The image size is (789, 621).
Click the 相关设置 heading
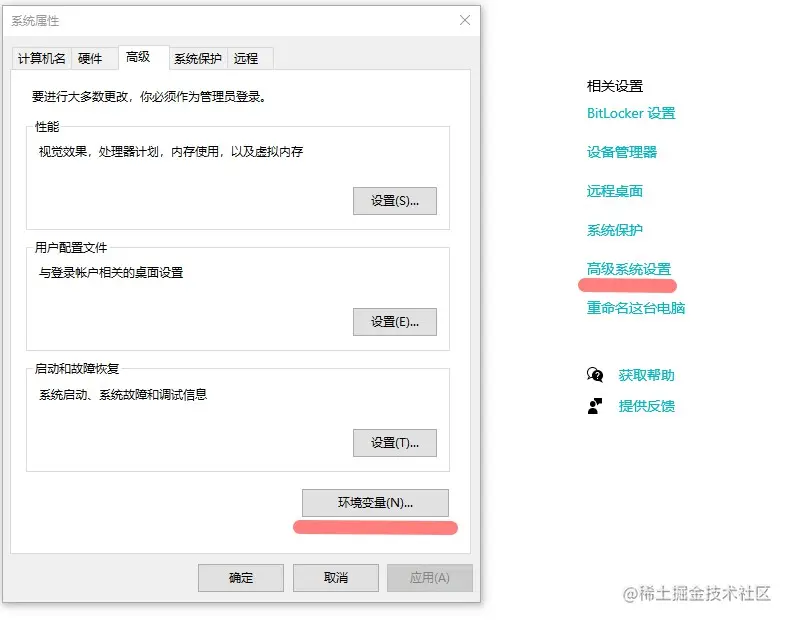(615, 86)
